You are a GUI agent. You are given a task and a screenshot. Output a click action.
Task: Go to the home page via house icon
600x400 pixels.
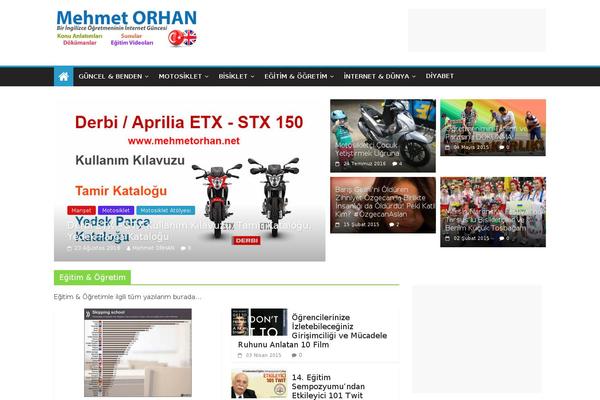click(x=64, y=76)
